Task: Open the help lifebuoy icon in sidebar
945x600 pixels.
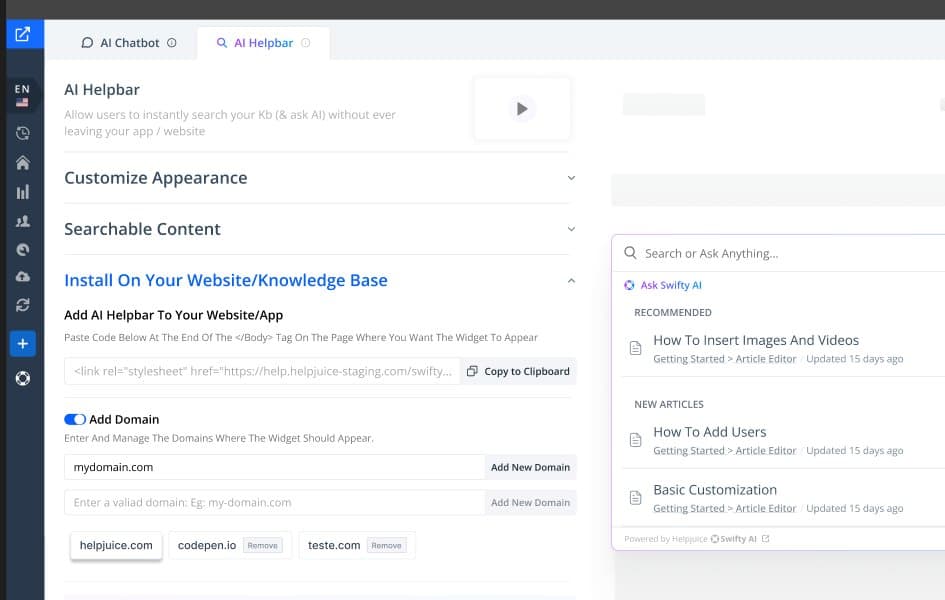Action: (x=22, y=378)
